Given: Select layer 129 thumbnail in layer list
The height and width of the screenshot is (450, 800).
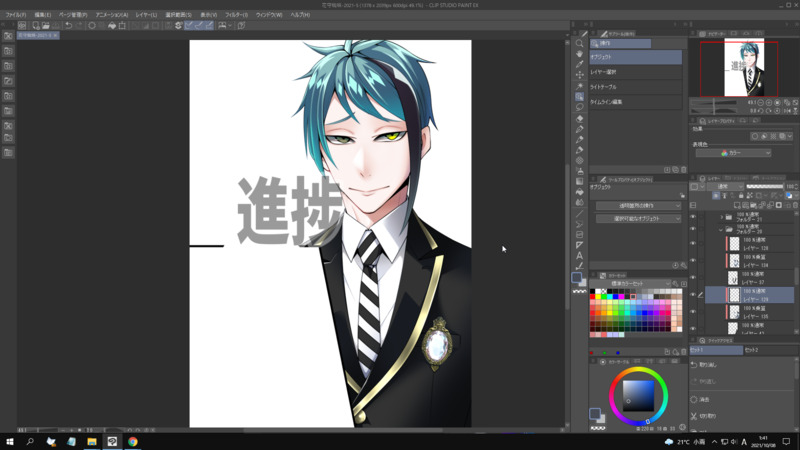Looking at the screenshot, I should [x=734, y=295].
